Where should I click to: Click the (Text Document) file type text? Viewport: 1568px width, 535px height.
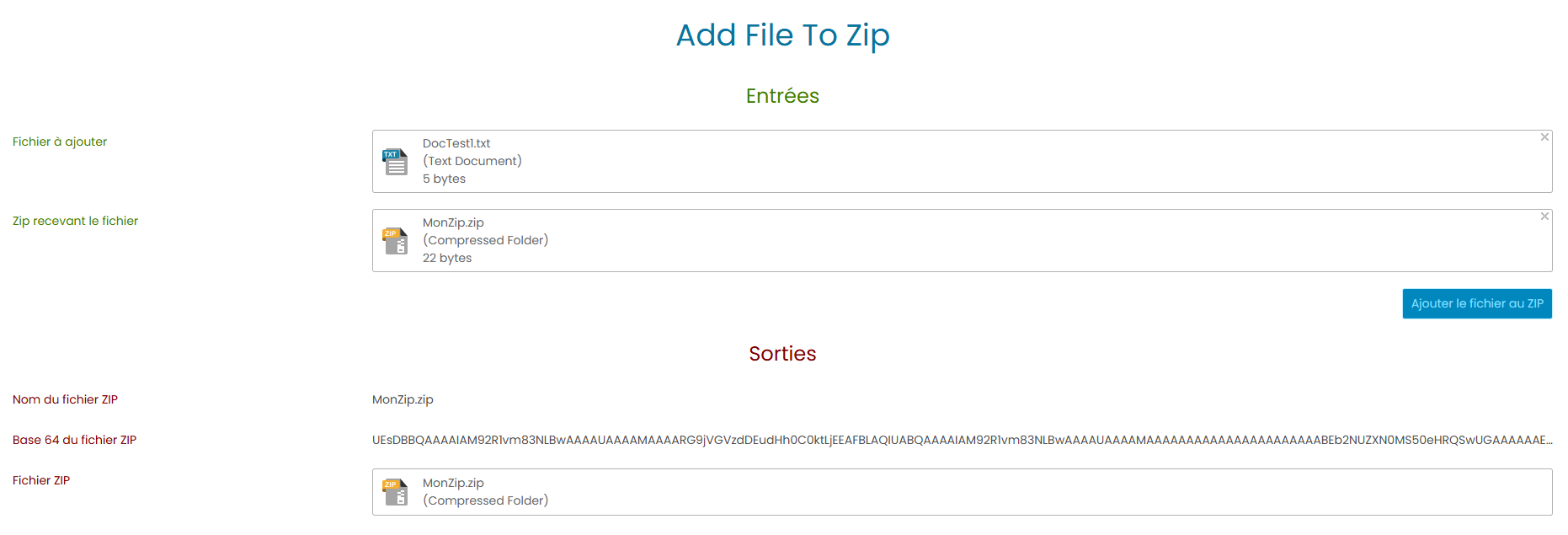pos(472,161)
